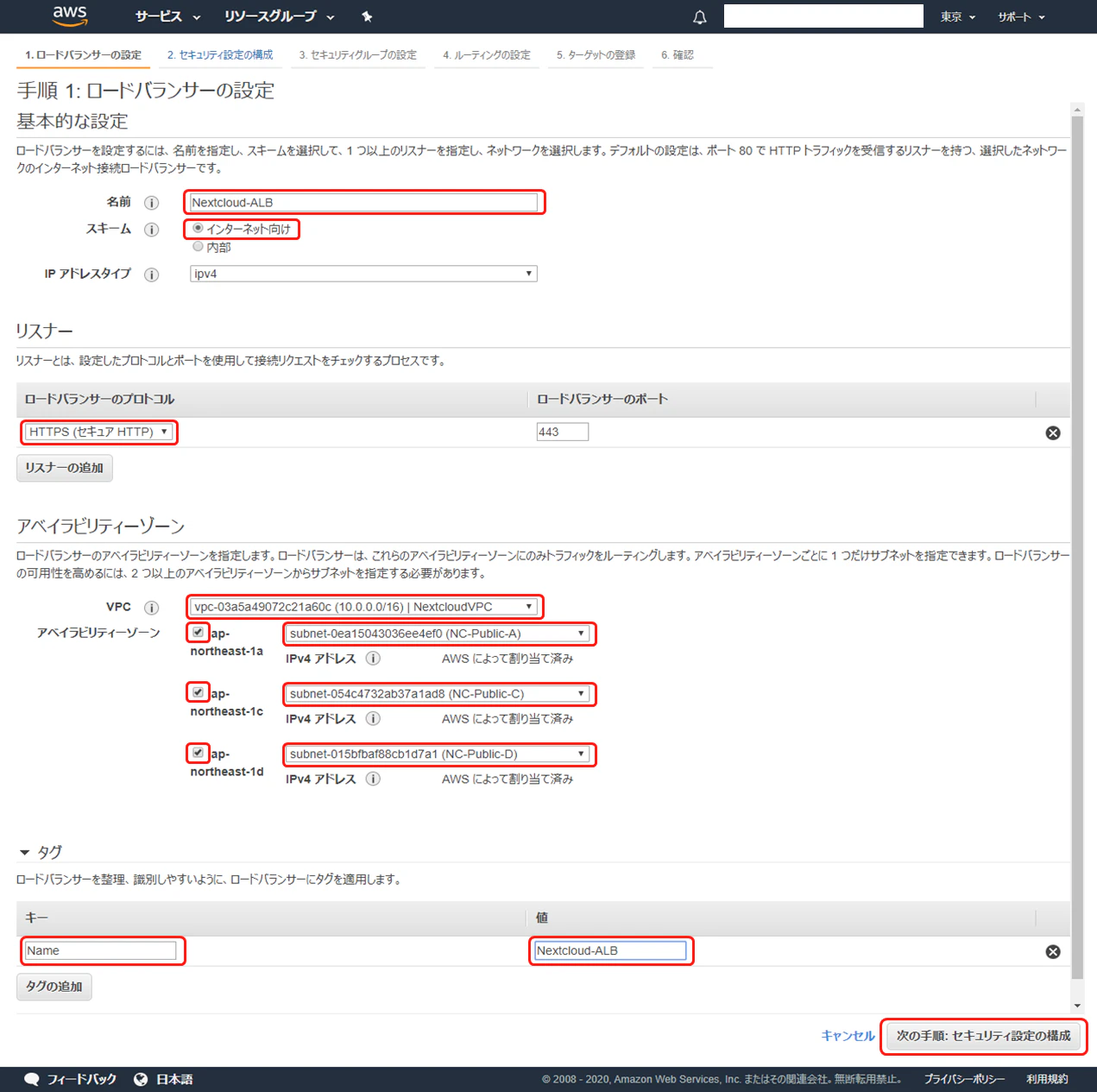Screen dimensions: 1097x1092
Task: Toggle ap-northeast-1d availability zone checkbox
Action: pos(198,753)
